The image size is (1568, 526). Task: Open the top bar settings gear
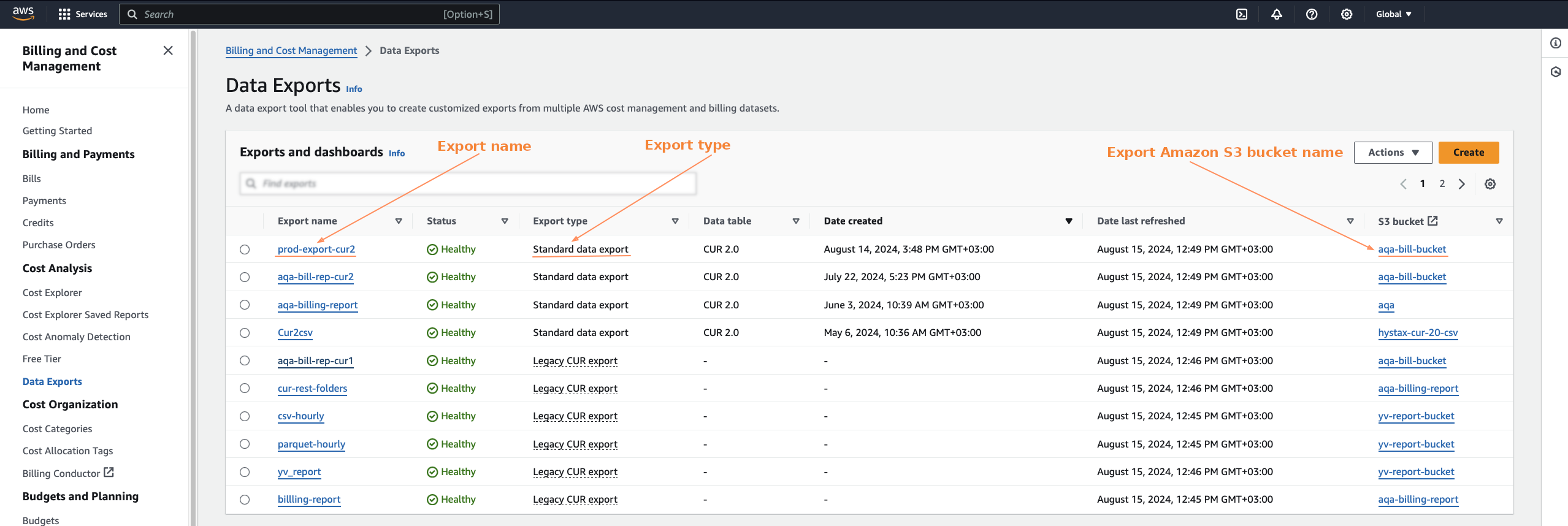1347,14
